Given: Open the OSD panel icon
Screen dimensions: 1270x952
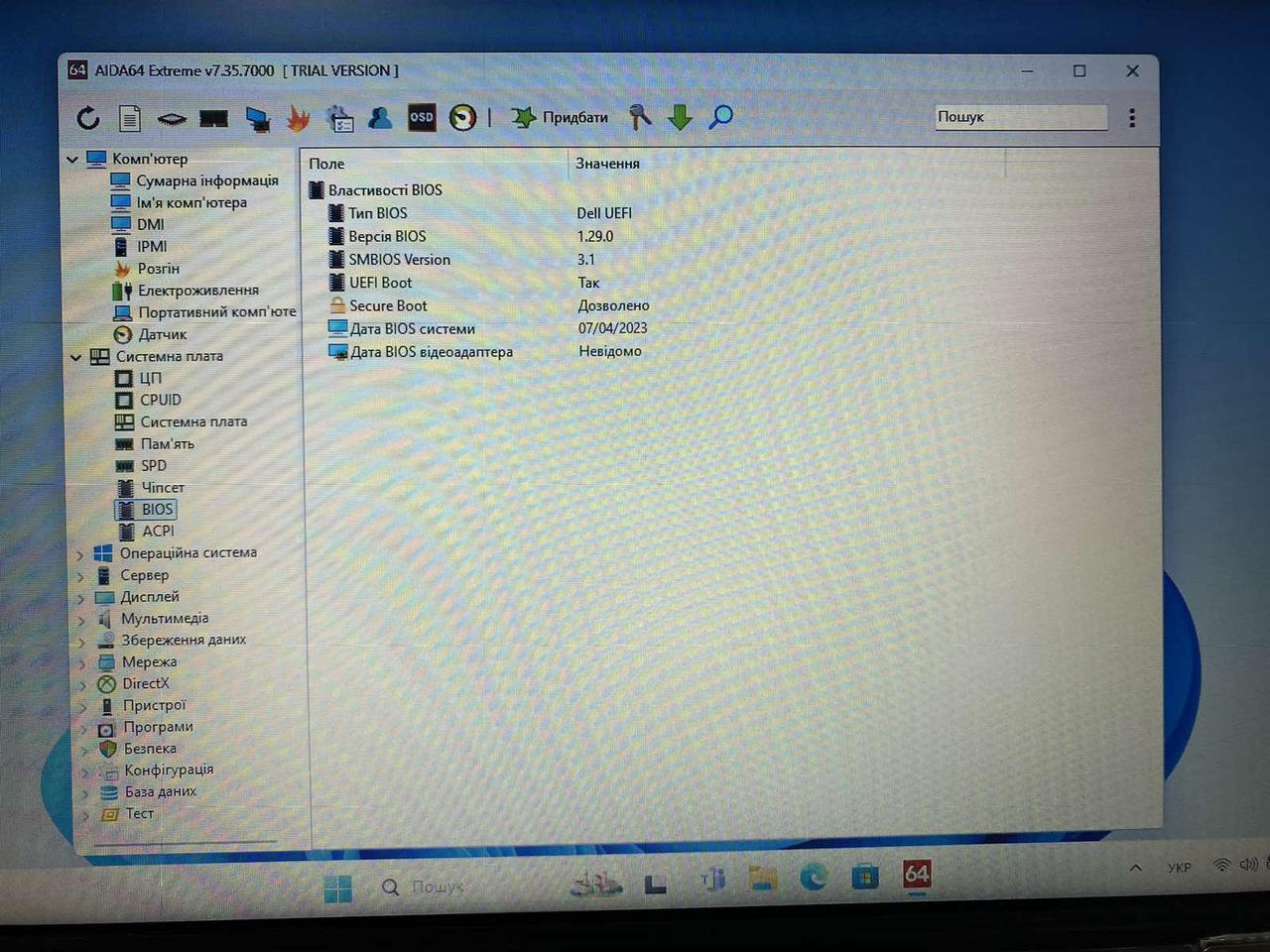Looking at the screenshot, I should [422, 117].
